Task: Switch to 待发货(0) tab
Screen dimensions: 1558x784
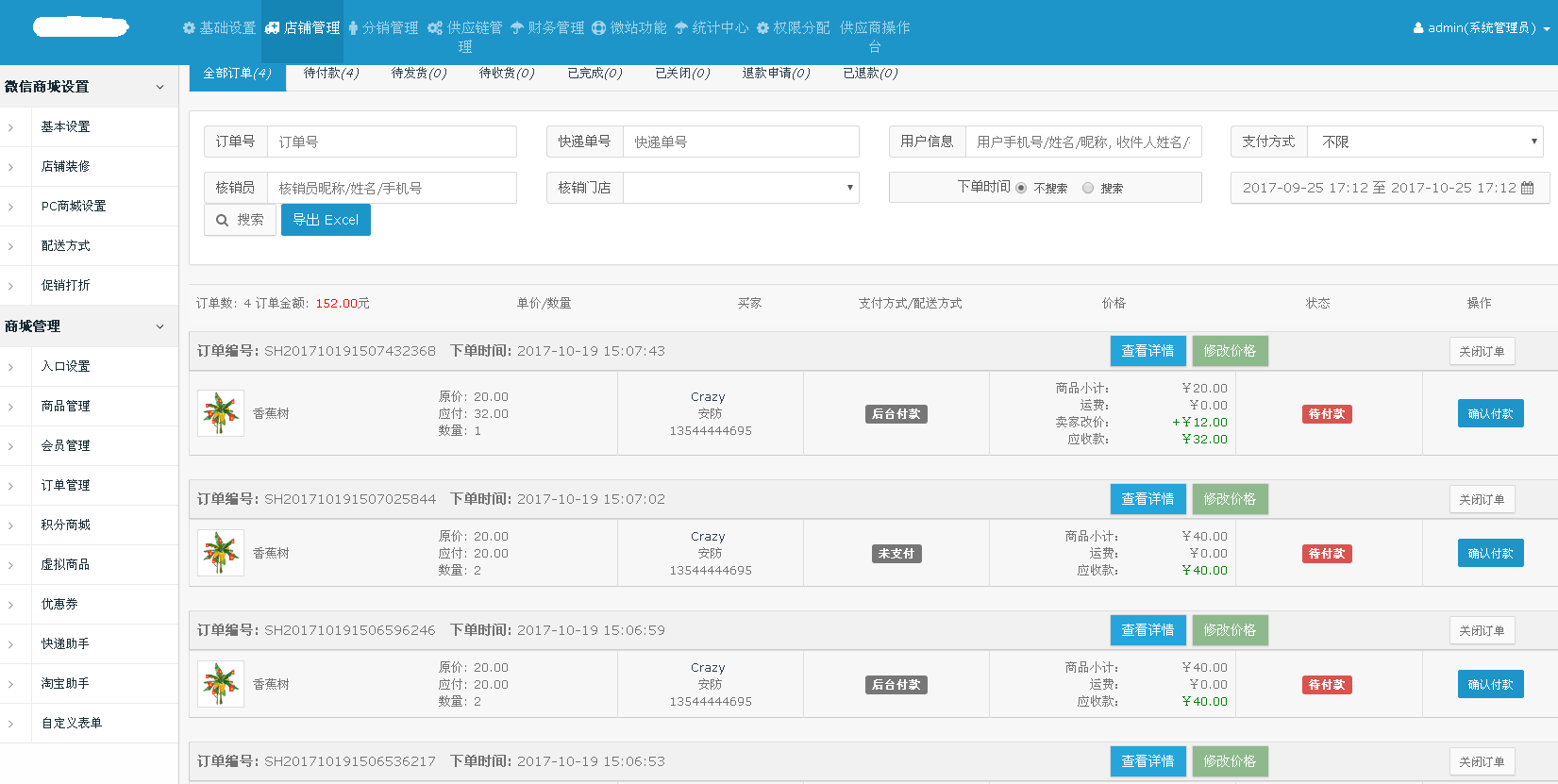Action: [x=419, y=74]
